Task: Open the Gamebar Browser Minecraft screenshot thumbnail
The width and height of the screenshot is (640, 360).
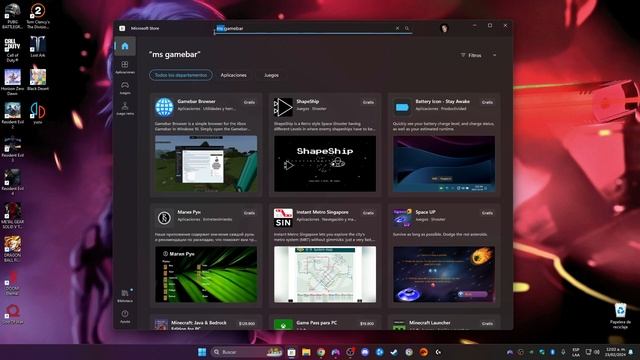Action: click(206, 164)
